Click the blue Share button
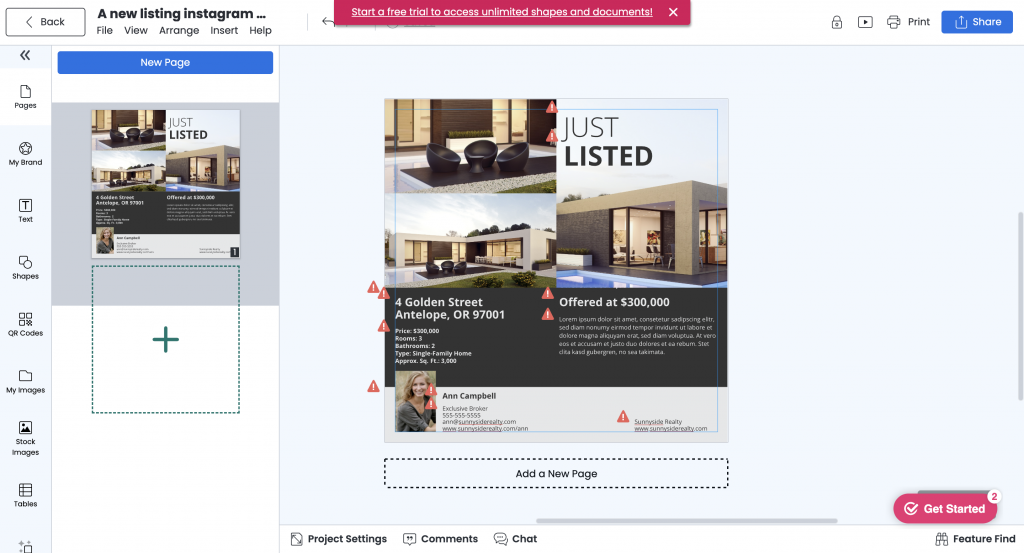1024x553 pixels. point(977,22)
